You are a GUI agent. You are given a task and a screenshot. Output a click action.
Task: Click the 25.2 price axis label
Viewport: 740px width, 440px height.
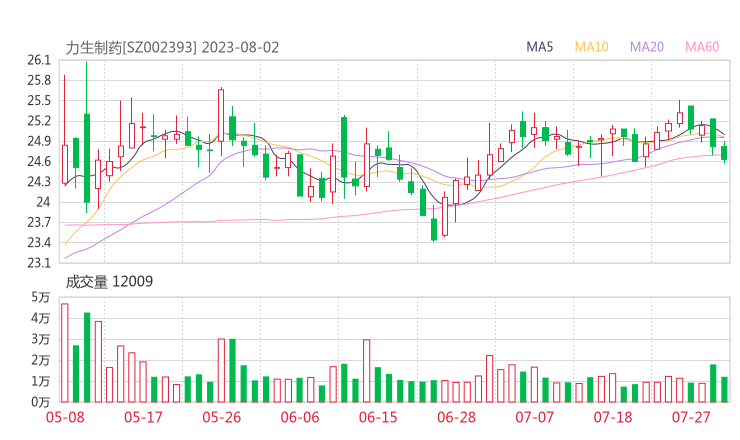click(x=39, y=121)
